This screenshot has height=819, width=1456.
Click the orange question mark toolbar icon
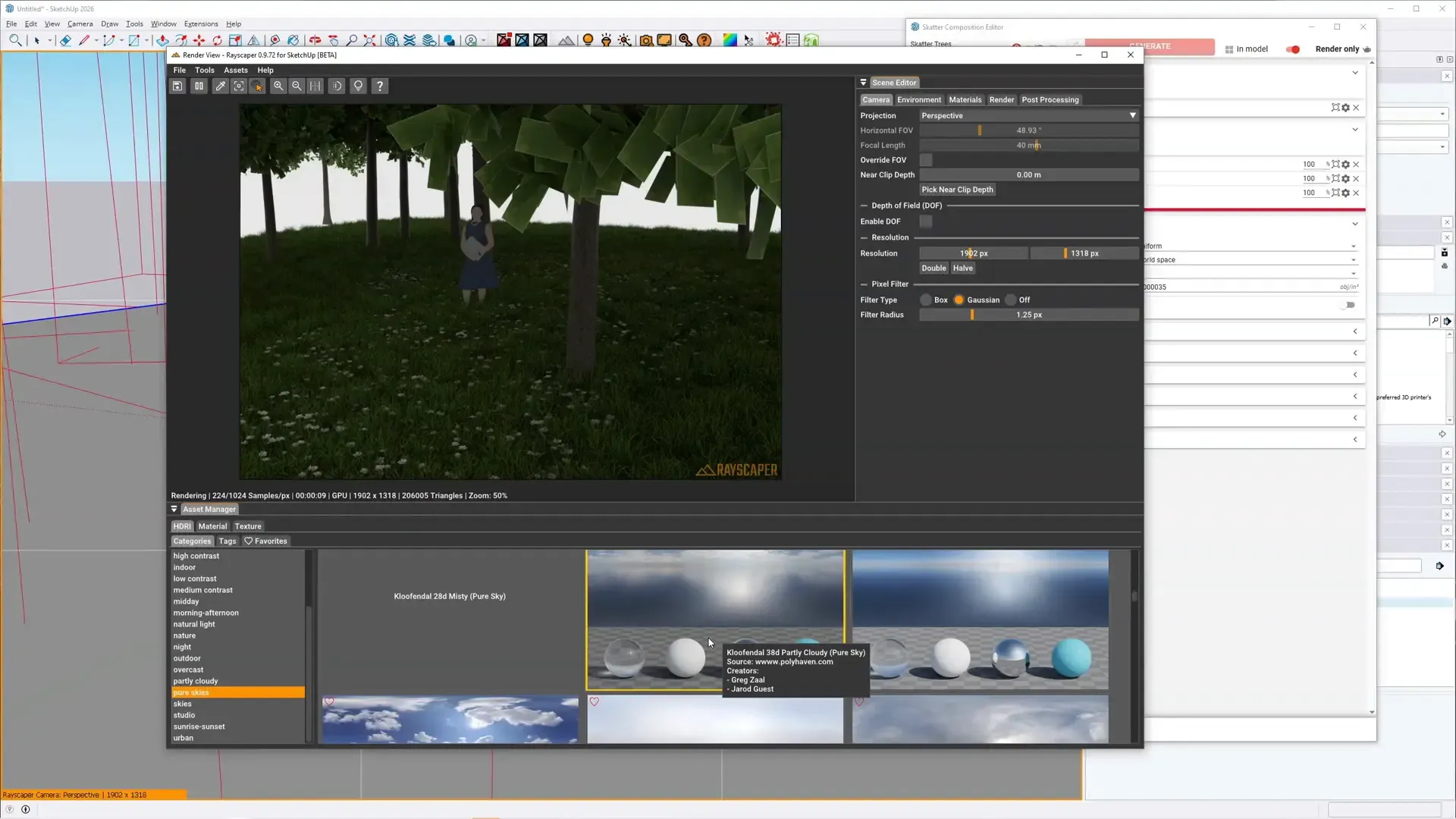[x=704, y=40]
